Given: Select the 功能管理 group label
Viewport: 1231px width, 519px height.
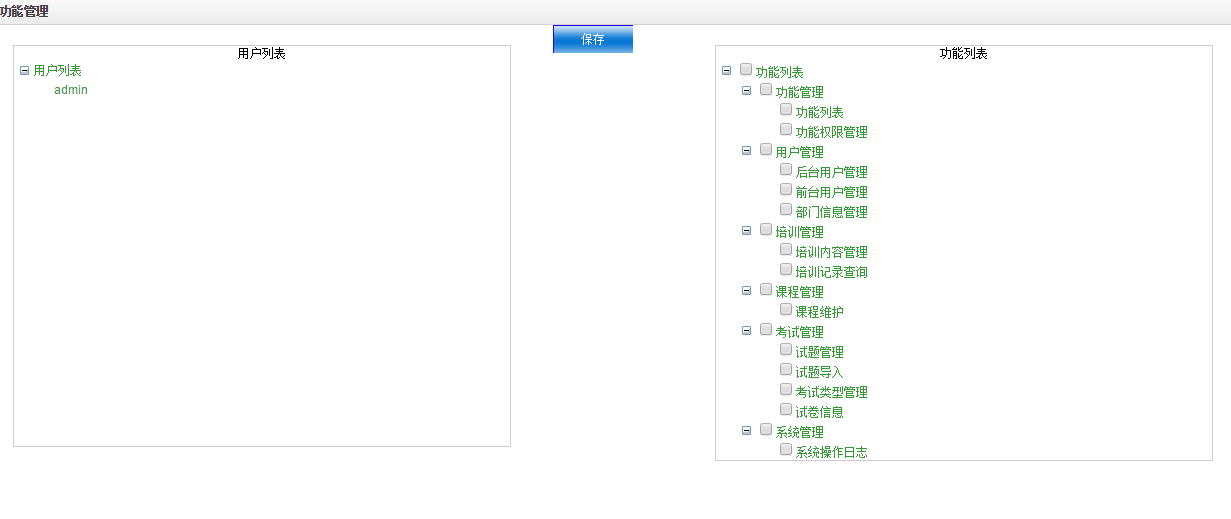Looking at the screenshot, I should [x=800, y=92].
